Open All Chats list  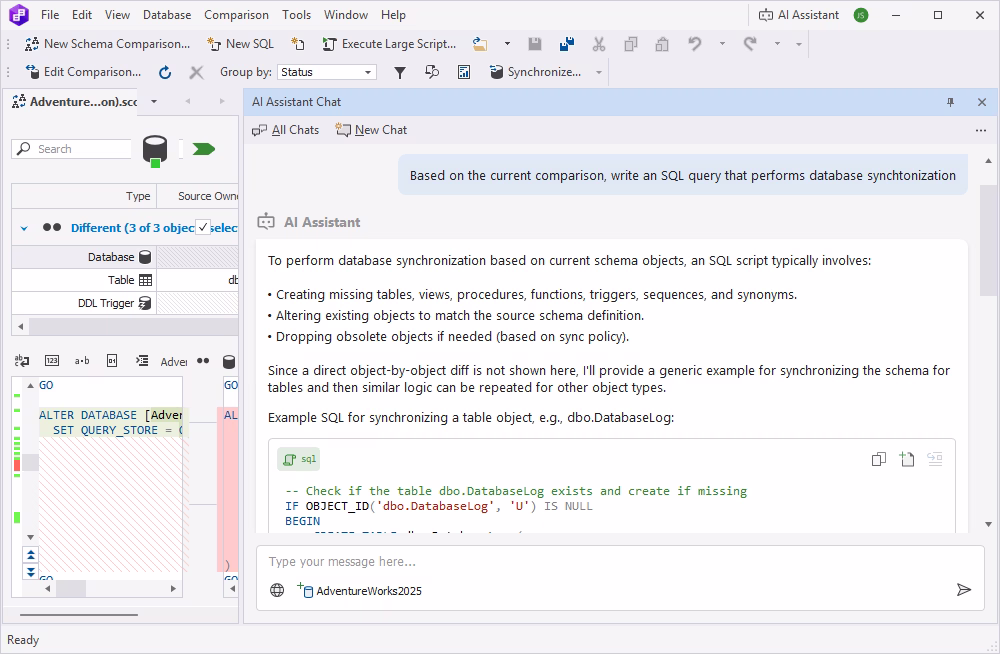(285, 130)
